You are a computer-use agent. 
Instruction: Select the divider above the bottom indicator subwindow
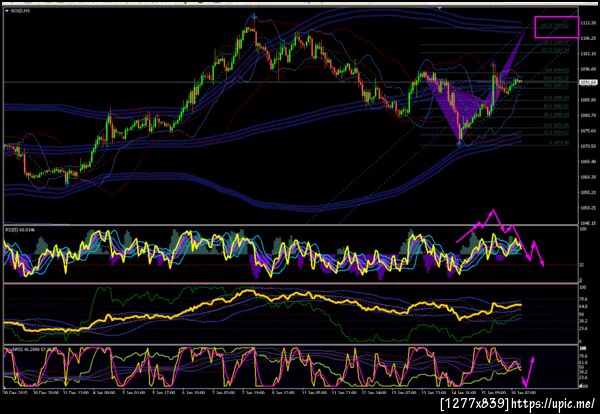291,344
